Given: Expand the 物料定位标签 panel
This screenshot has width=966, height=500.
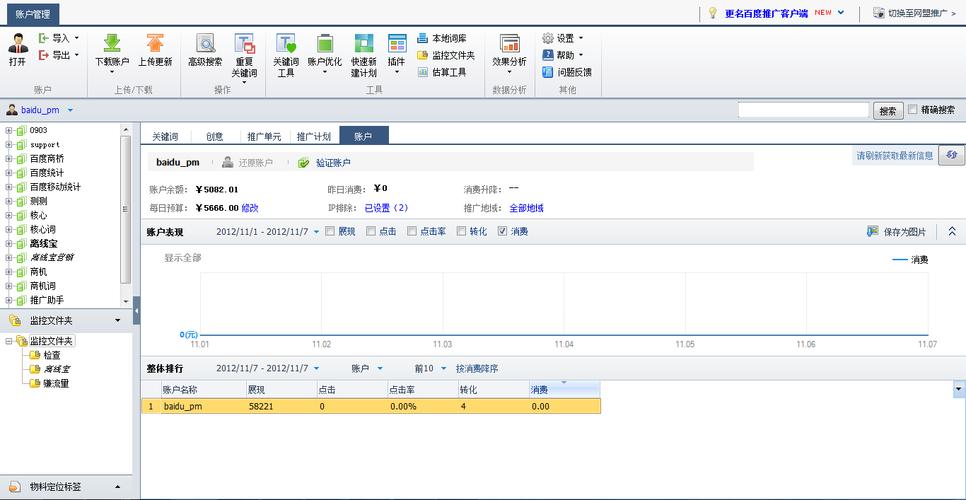Looking at the screenshot, I should (118, 487).
